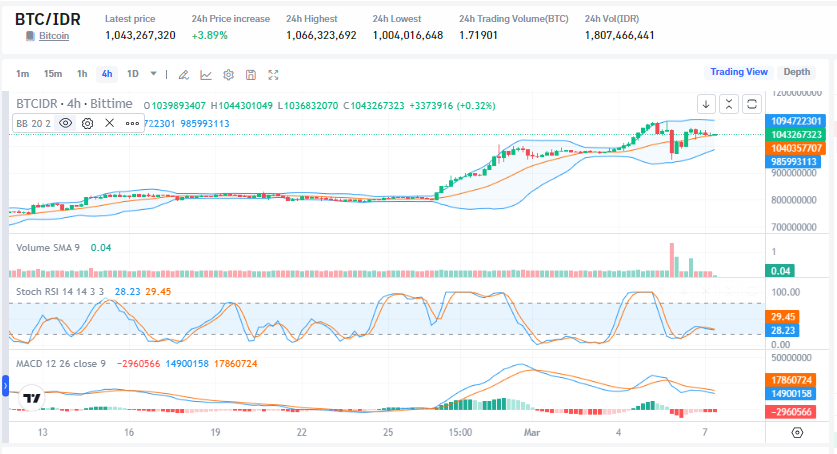
Task: Click the BTCIDR 4h Bittime chart legend
Action: click(74, 103)
